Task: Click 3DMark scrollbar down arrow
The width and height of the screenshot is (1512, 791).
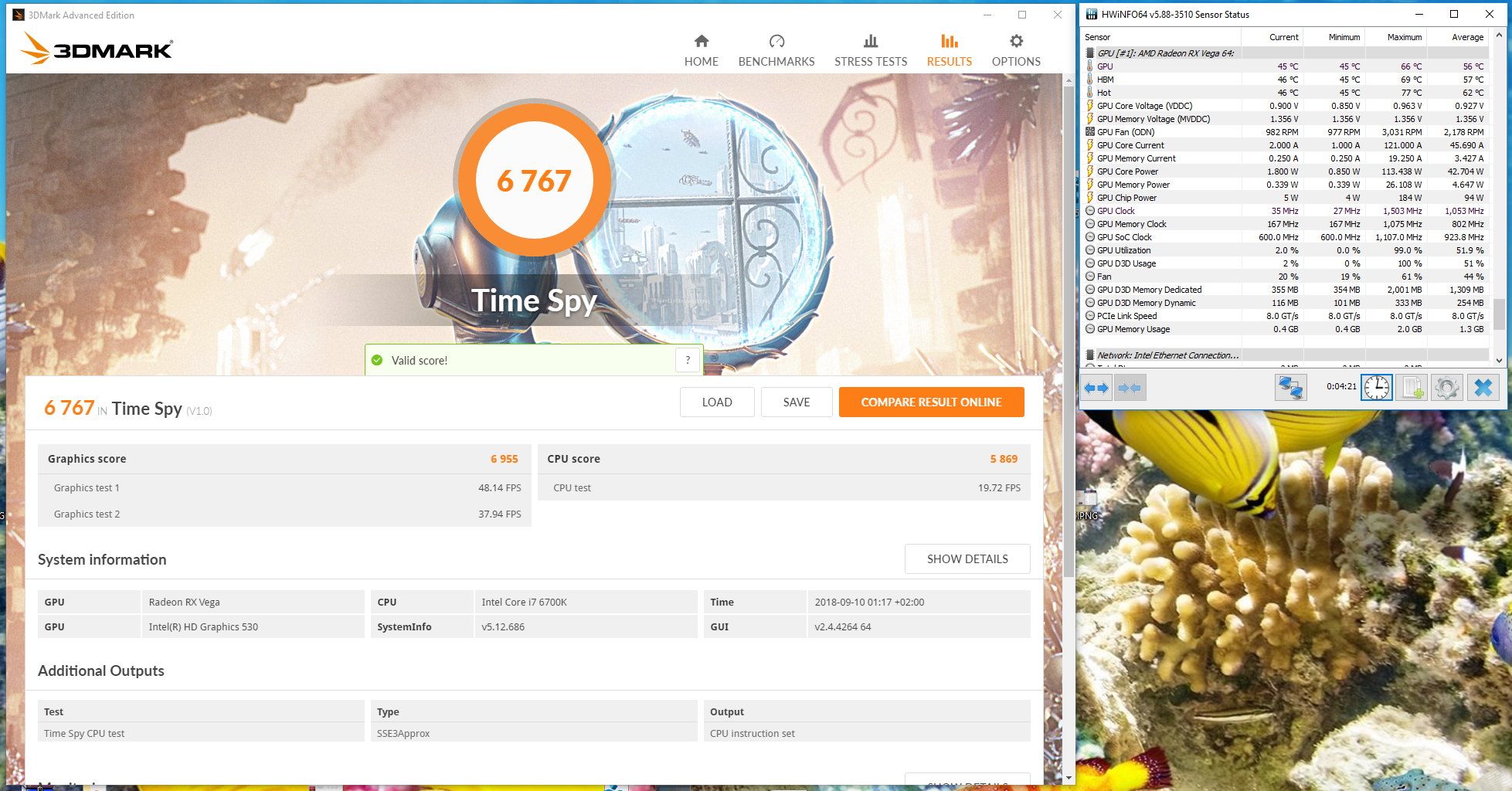Action: (1069, 778)
